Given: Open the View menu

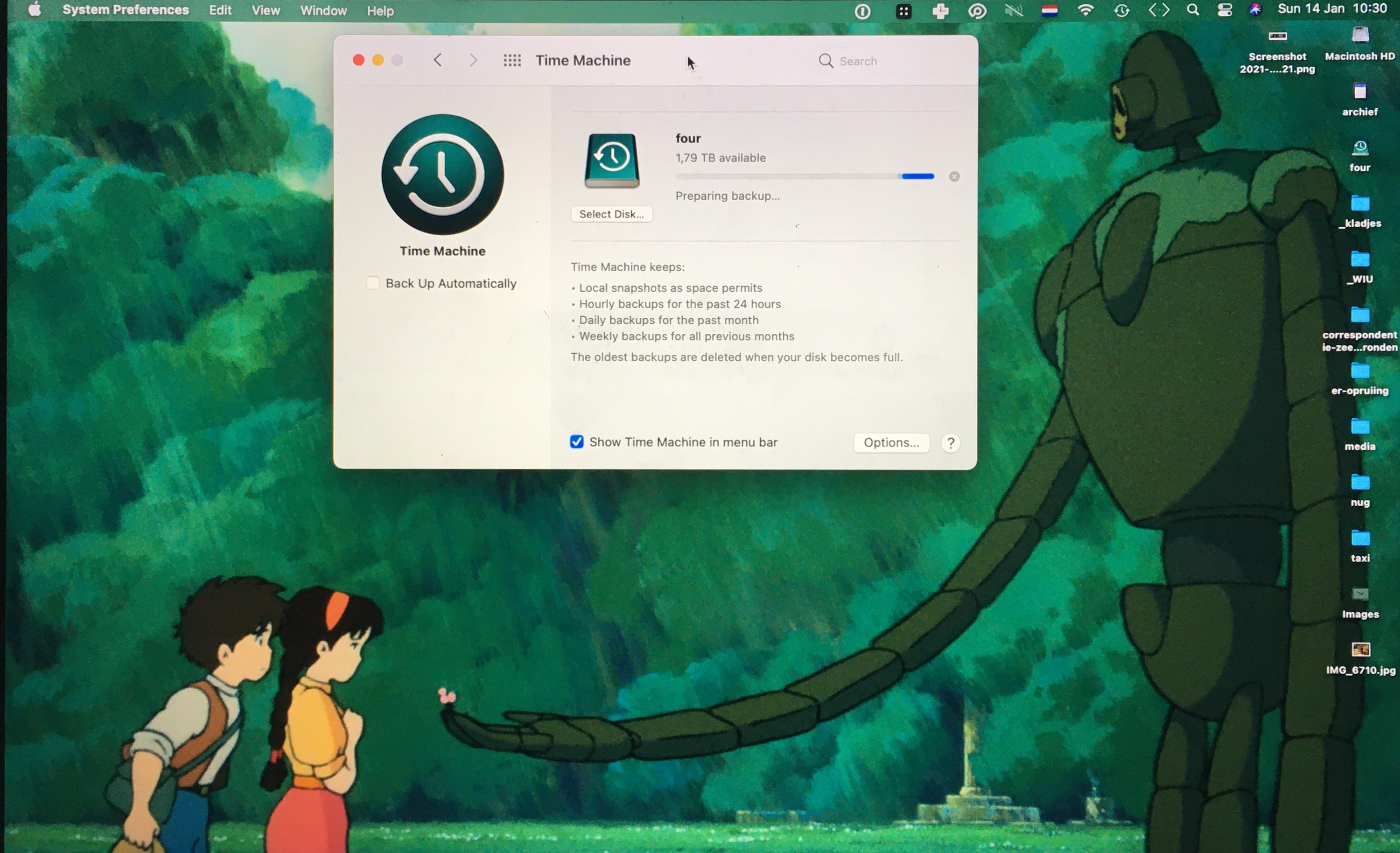Looking at the screenshot, I should tap(266, 10).
